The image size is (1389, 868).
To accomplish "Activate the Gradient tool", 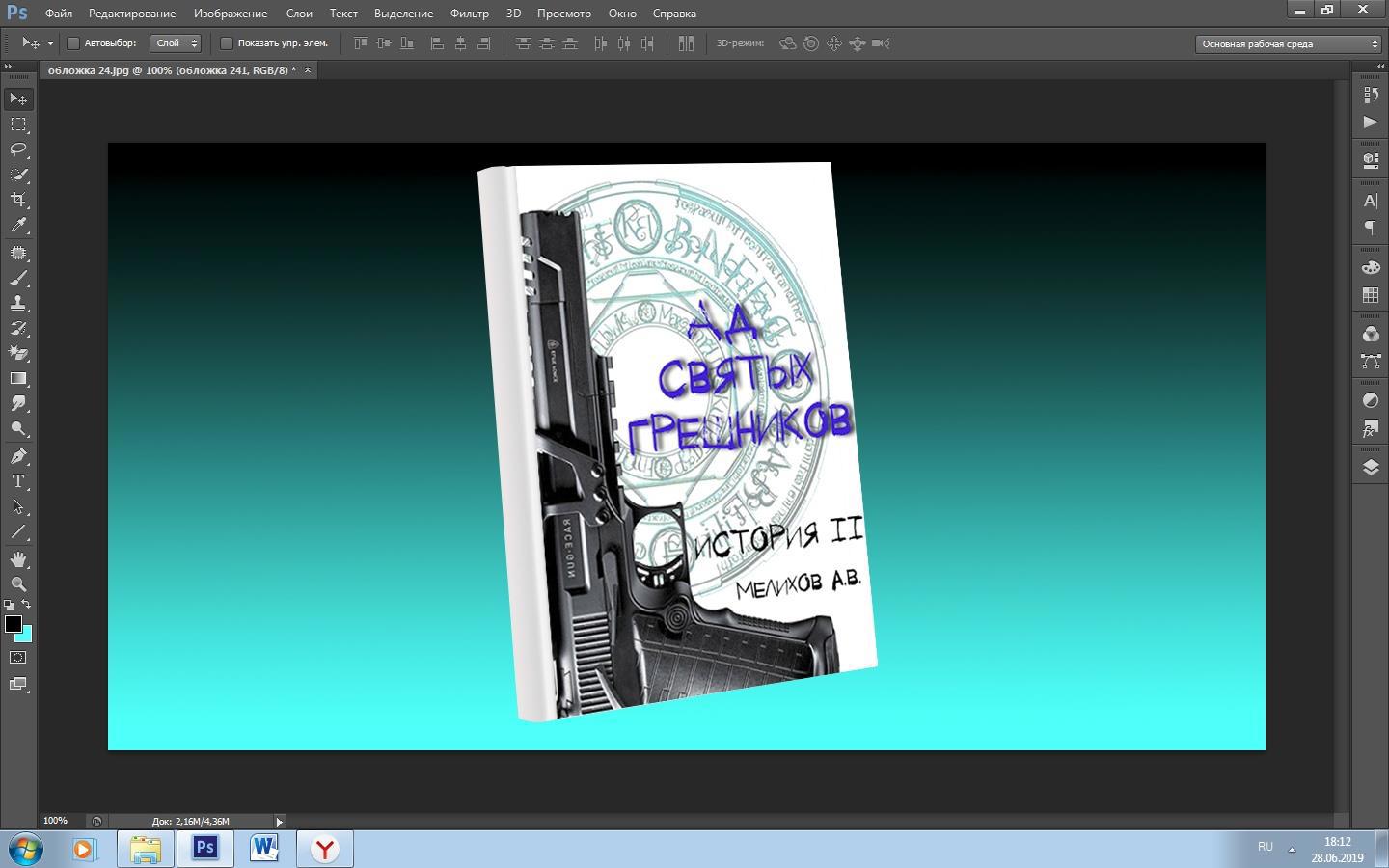I will tap(18, 378).
